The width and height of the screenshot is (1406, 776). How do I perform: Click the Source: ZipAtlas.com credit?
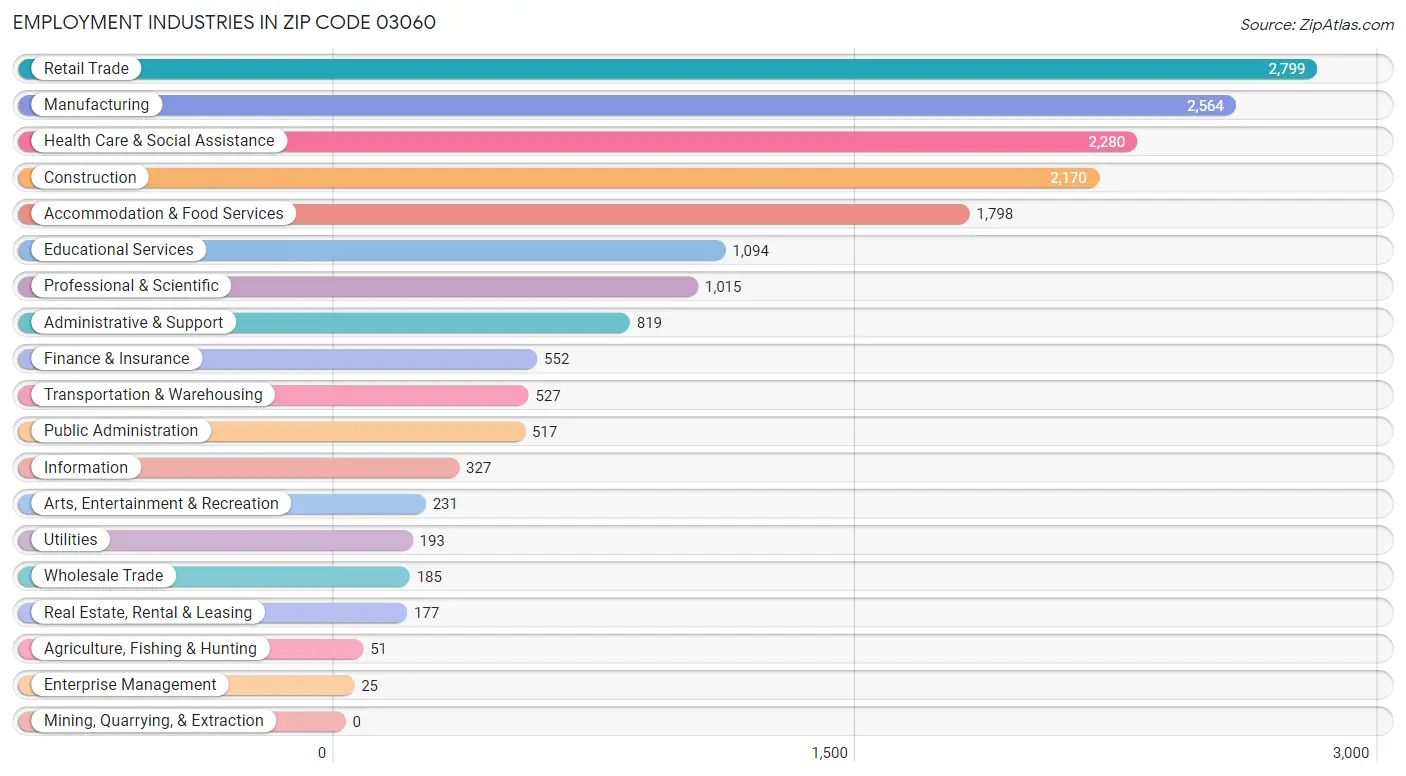click(1317, 25)
